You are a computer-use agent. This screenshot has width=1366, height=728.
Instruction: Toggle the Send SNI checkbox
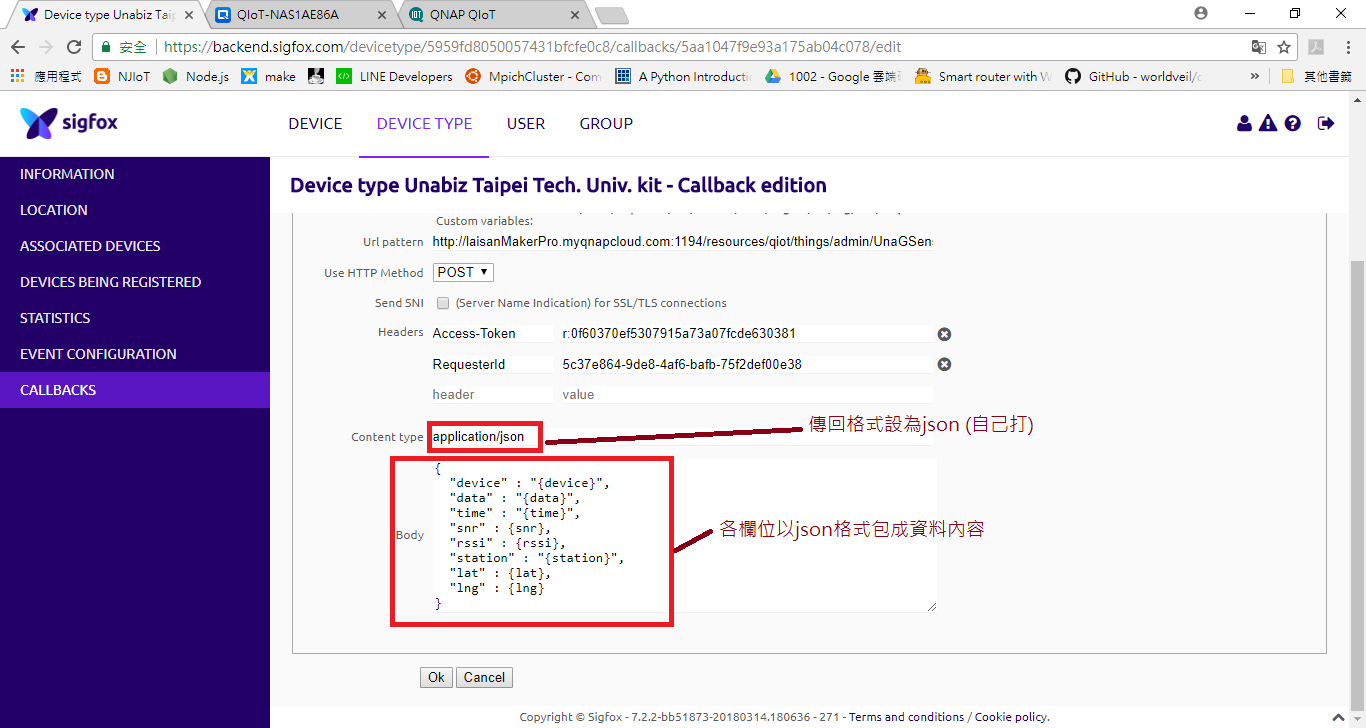[443, 303]
